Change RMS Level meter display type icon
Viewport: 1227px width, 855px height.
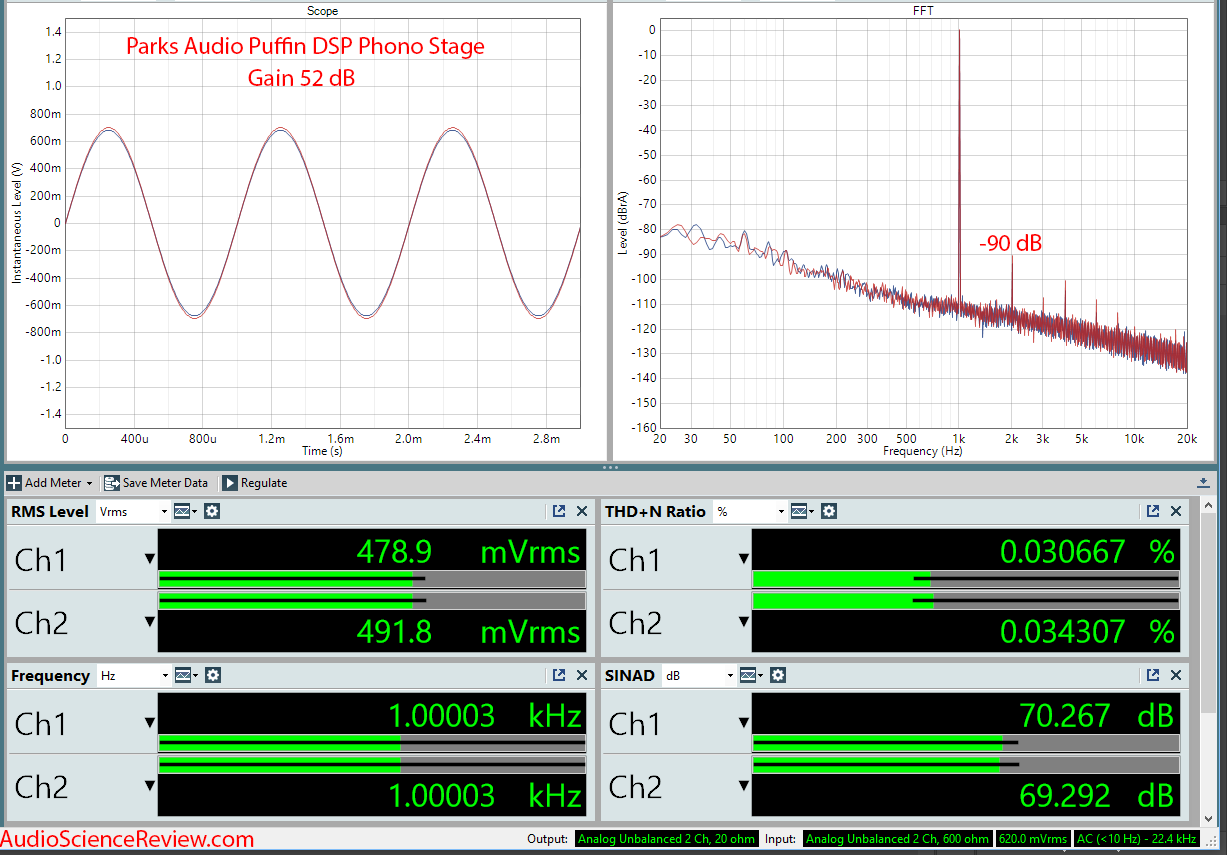coord(186,511)
